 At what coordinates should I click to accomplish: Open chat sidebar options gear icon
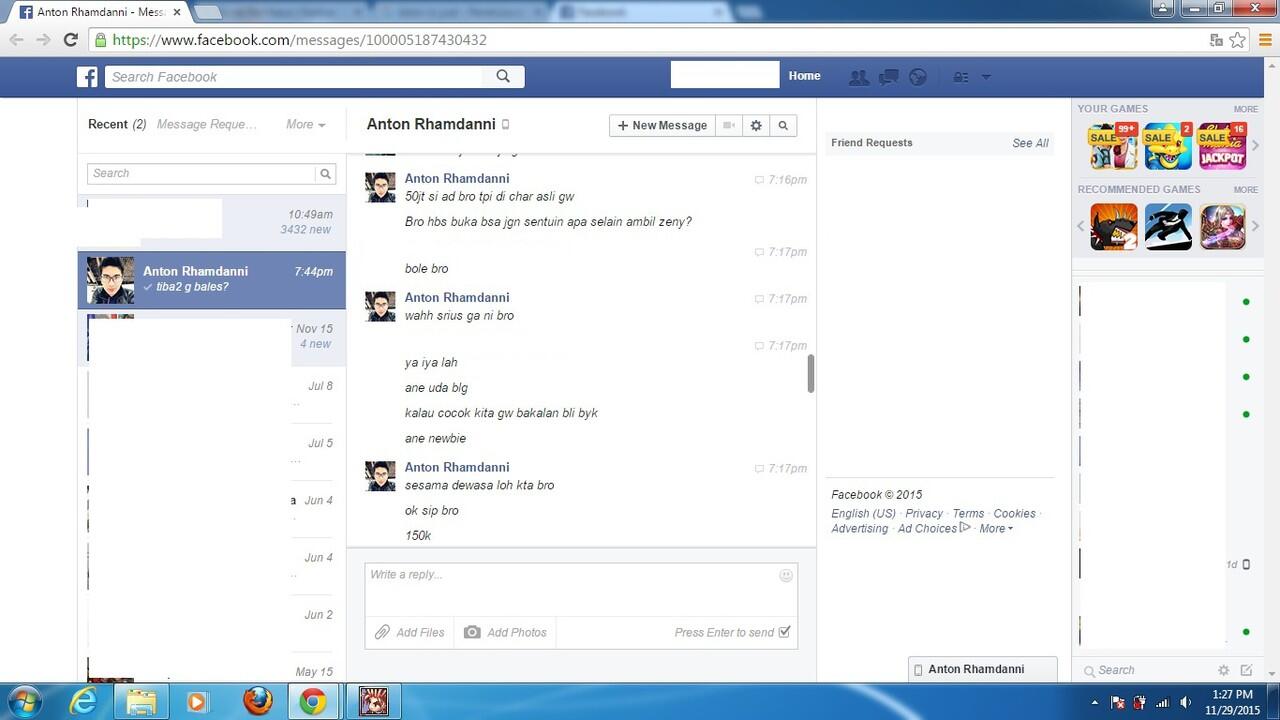[1223, 670]
